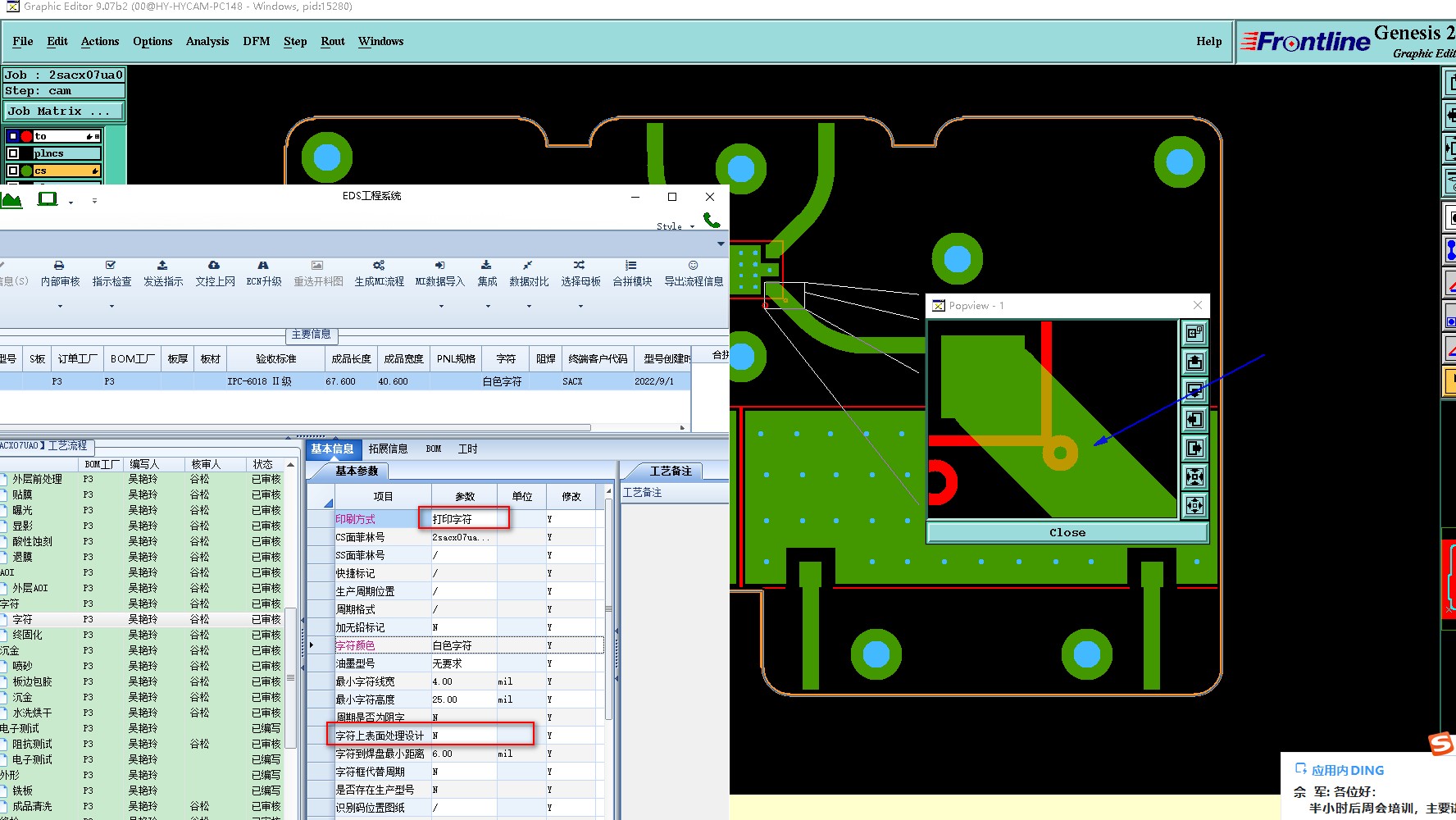Screen dimensions: 1456x820
Task: Open the 选择母板 dropdown arrow
Action: click(x=580, y=306)
